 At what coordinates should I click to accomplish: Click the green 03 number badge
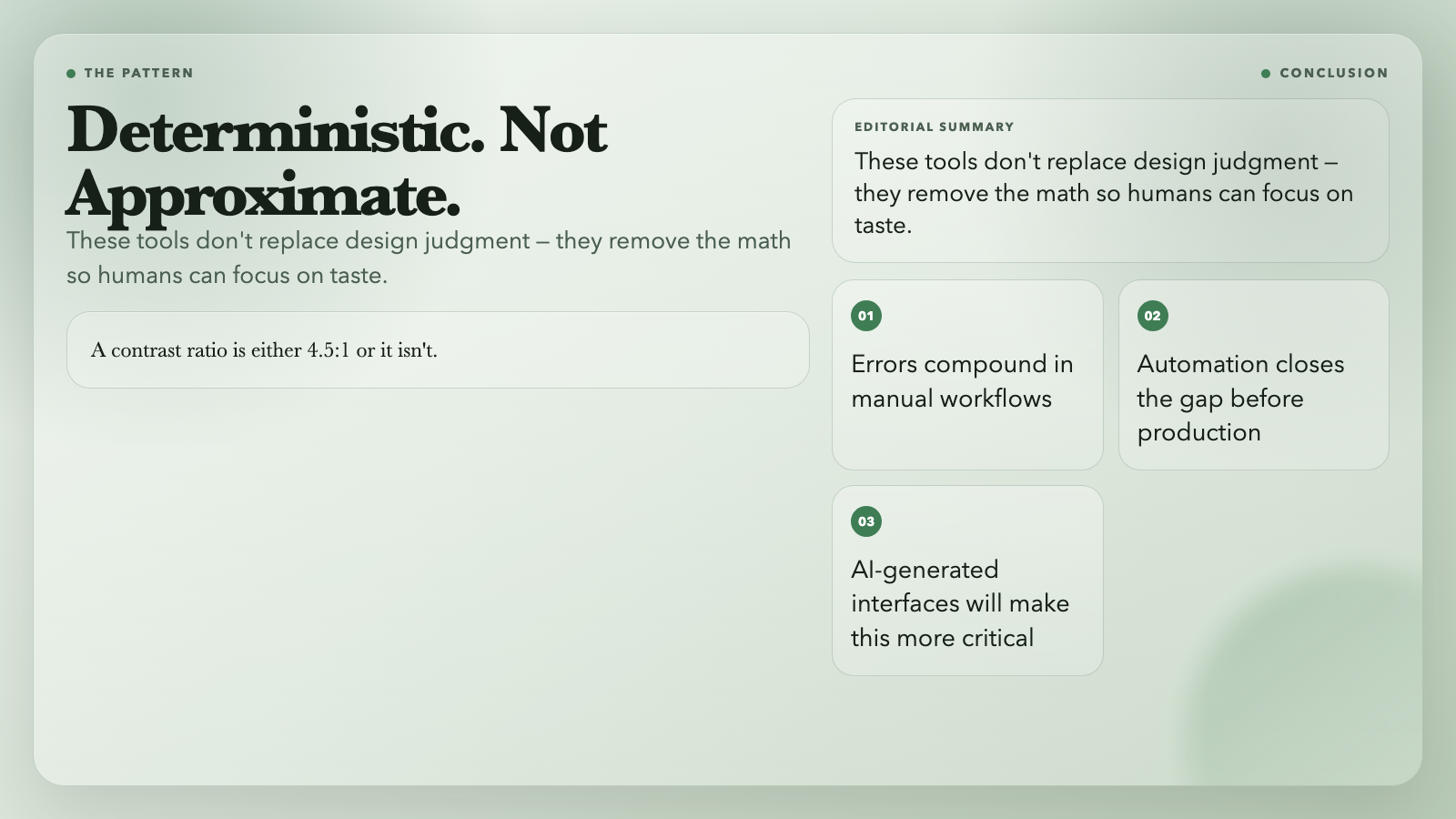[866, 521]
